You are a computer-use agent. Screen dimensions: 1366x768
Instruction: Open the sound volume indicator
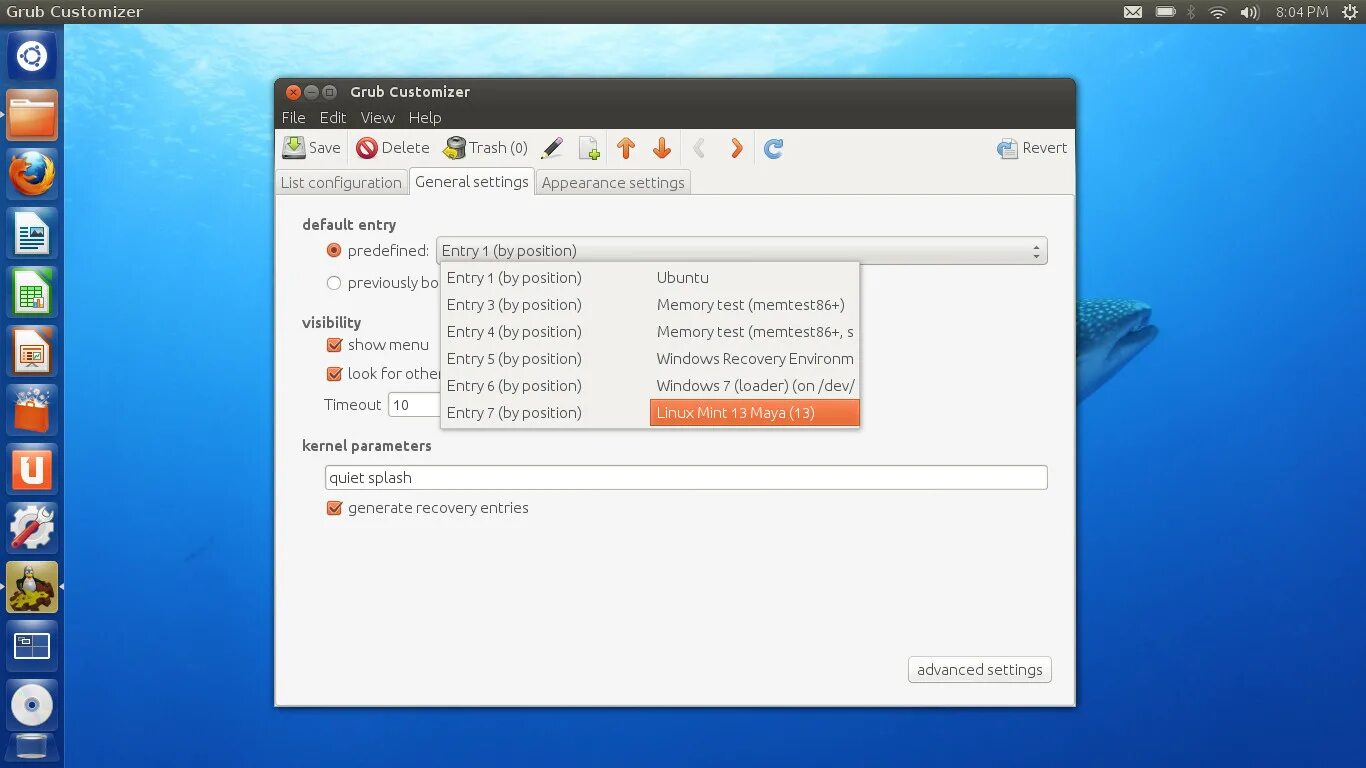coord(1250,12)
